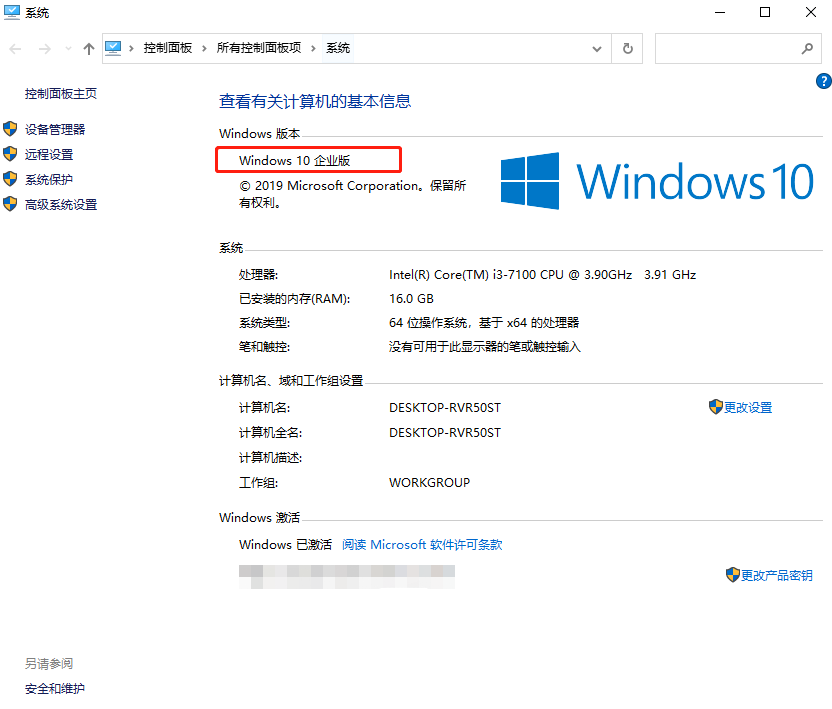
Task: Click the WORKGROUP value
Action: (x=429, y=482)
